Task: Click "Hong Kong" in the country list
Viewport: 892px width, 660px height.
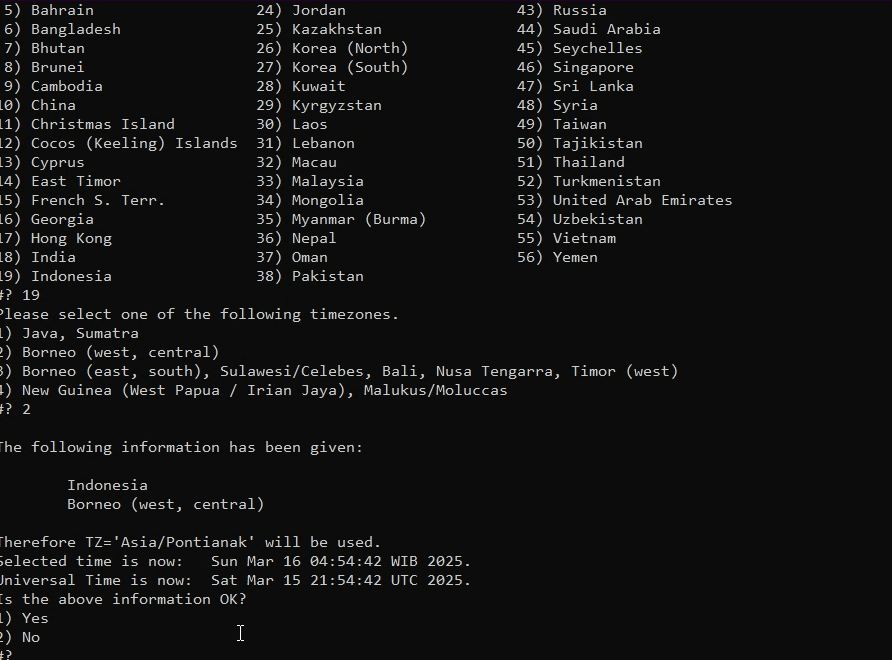Action: (71, 238)
